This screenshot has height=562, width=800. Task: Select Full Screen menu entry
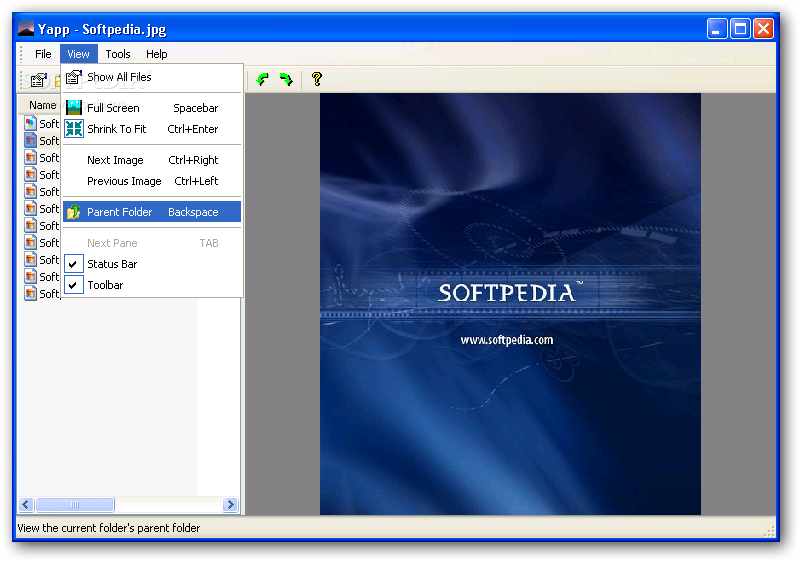(152, 108)
